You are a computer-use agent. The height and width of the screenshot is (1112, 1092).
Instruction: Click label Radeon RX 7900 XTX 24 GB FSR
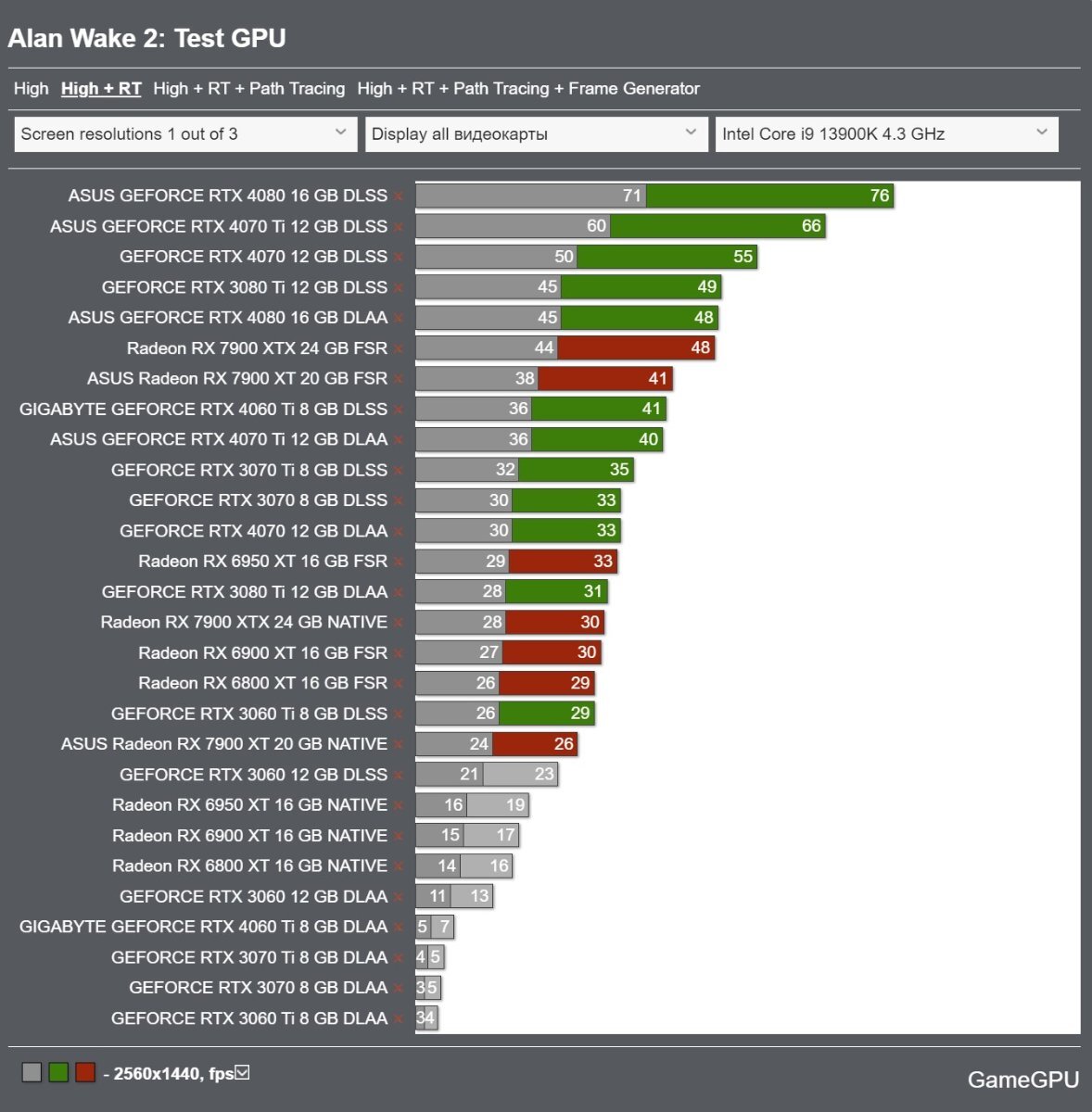pos(257,348)
